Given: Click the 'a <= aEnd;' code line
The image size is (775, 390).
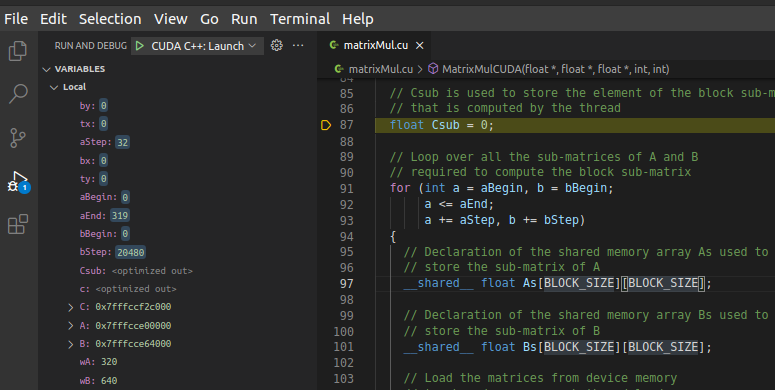Looking at the screenshot, I should 459,204.
